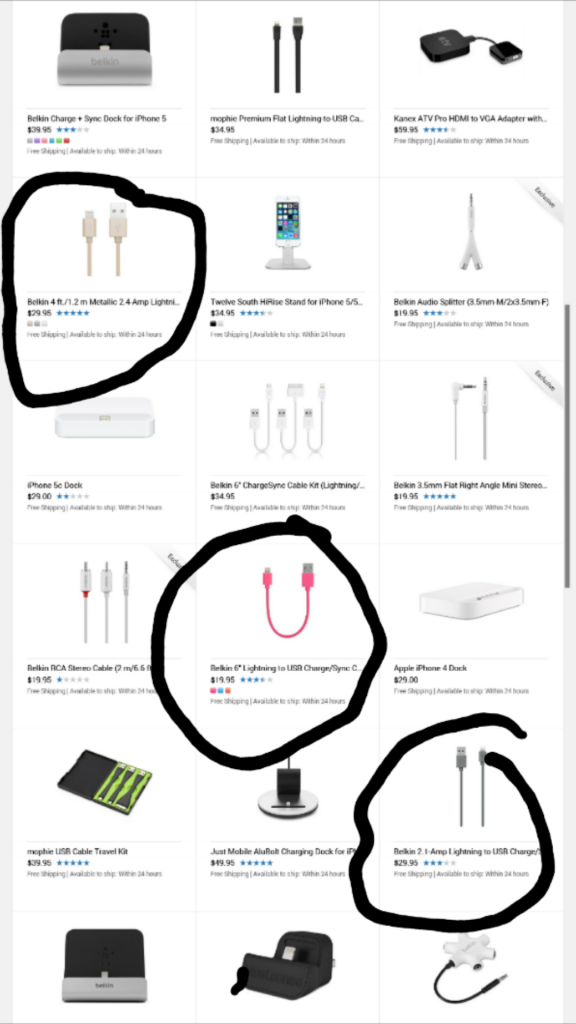The width and height of the screenshot is (576, 1024).
Task: Open the Belkin Audio Splitter product link
Action: (x=471, y=302)
